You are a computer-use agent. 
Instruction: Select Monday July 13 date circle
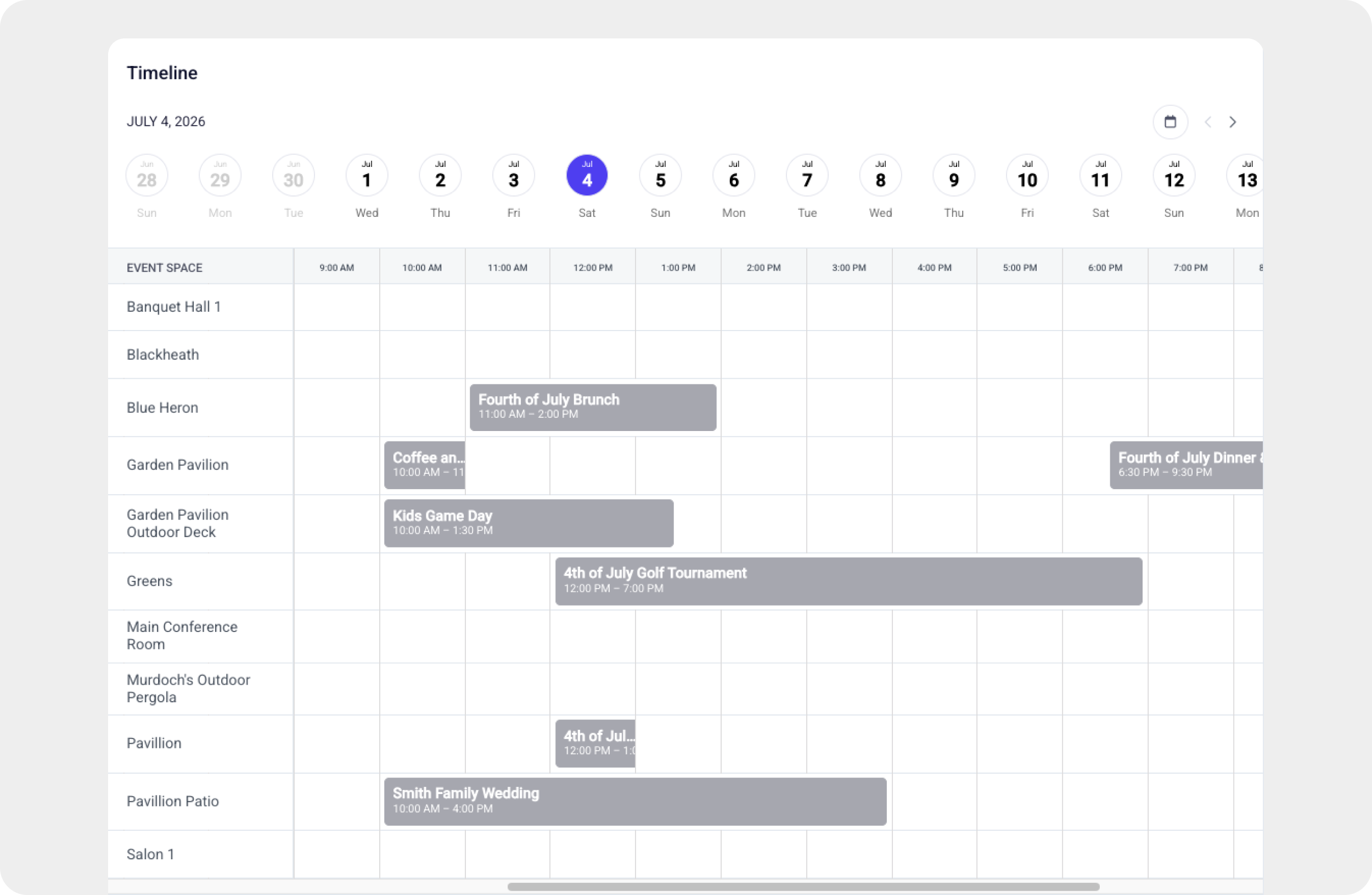[x=1245, y=175]
